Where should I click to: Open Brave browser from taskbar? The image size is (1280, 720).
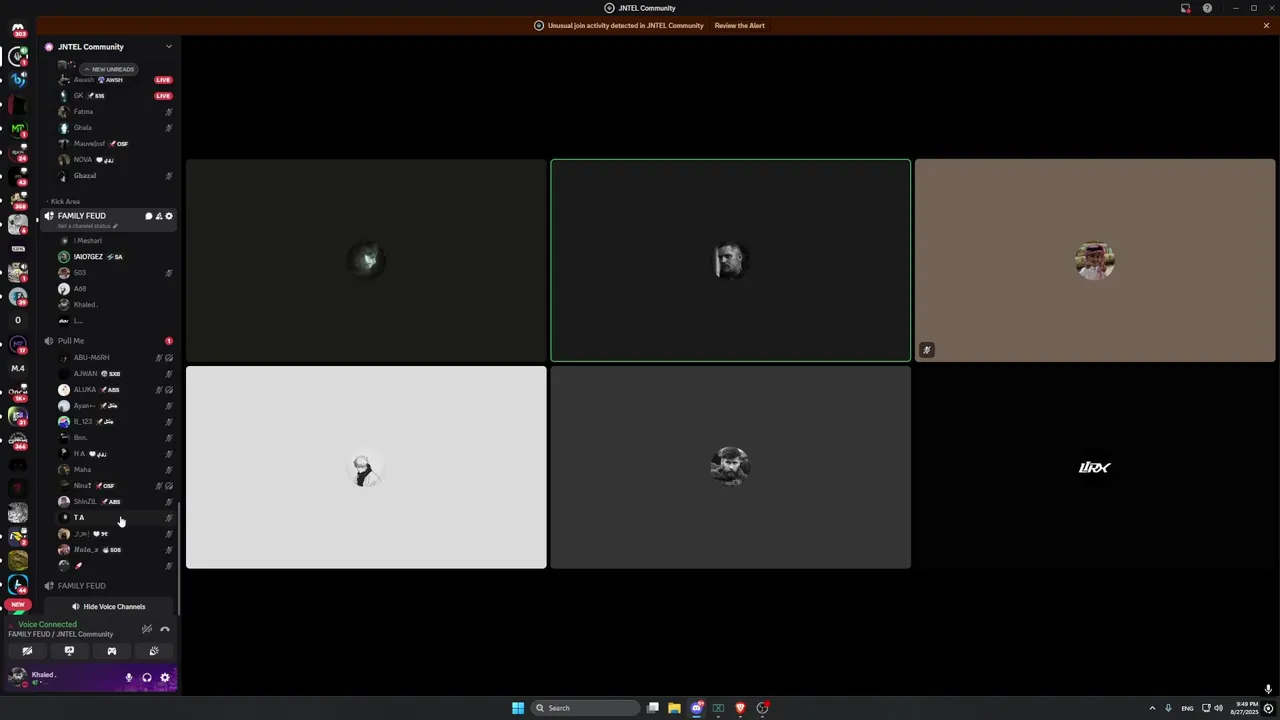point(740,708)
